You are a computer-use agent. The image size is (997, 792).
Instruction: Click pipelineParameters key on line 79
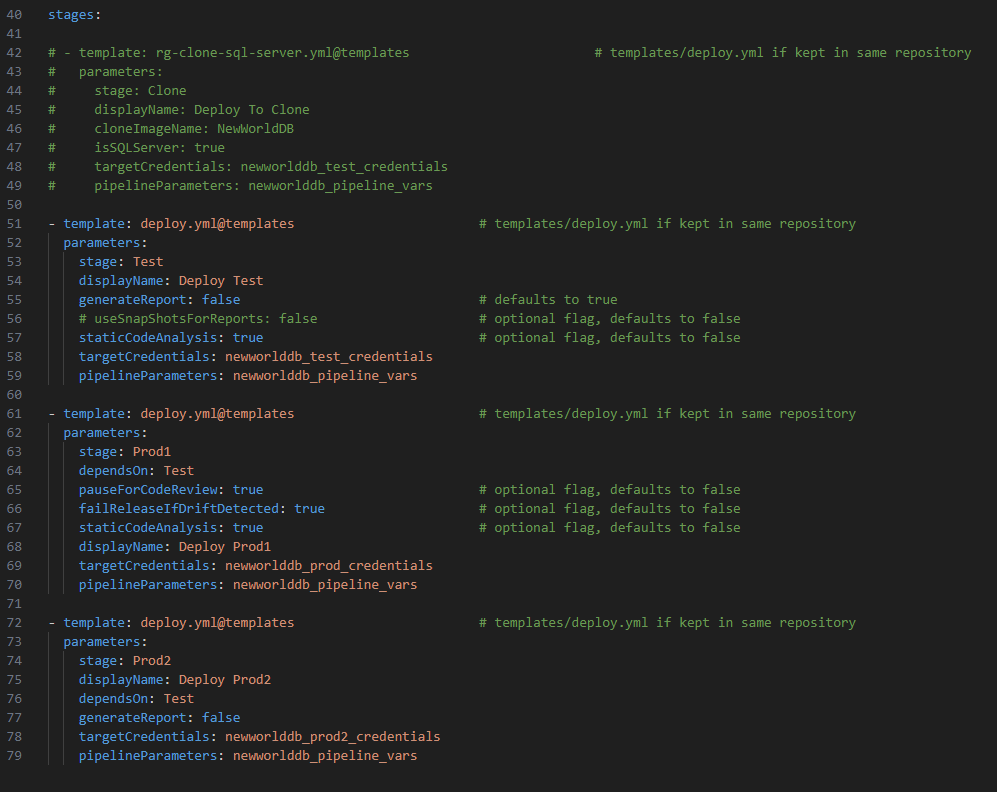pyautogui.click(x=148, y=756)
